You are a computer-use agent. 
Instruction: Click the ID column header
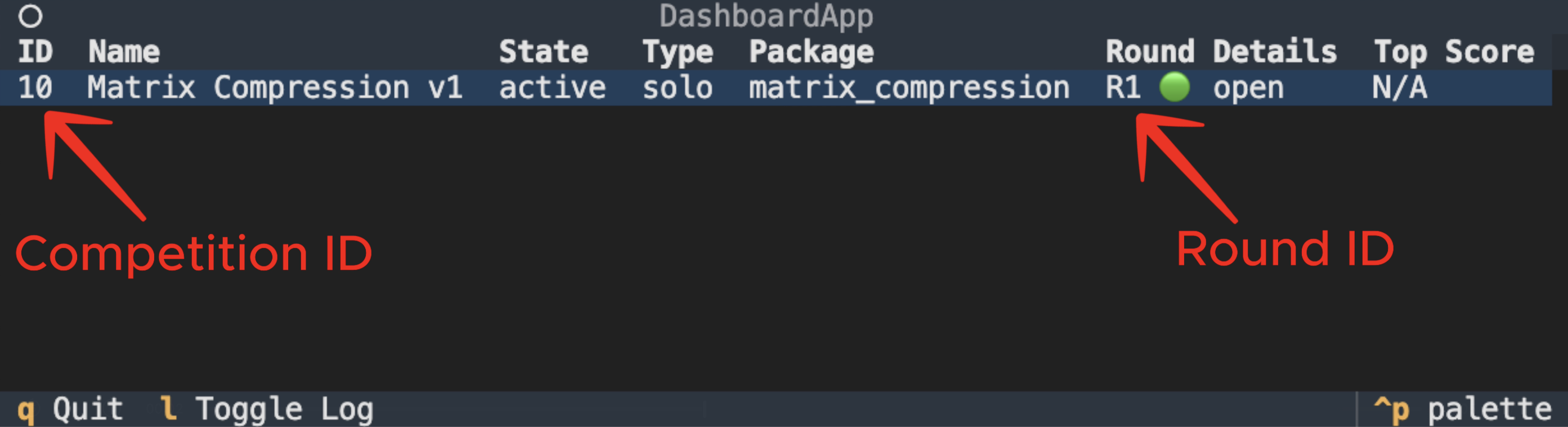pyautogui.click(x=35, y=52)
